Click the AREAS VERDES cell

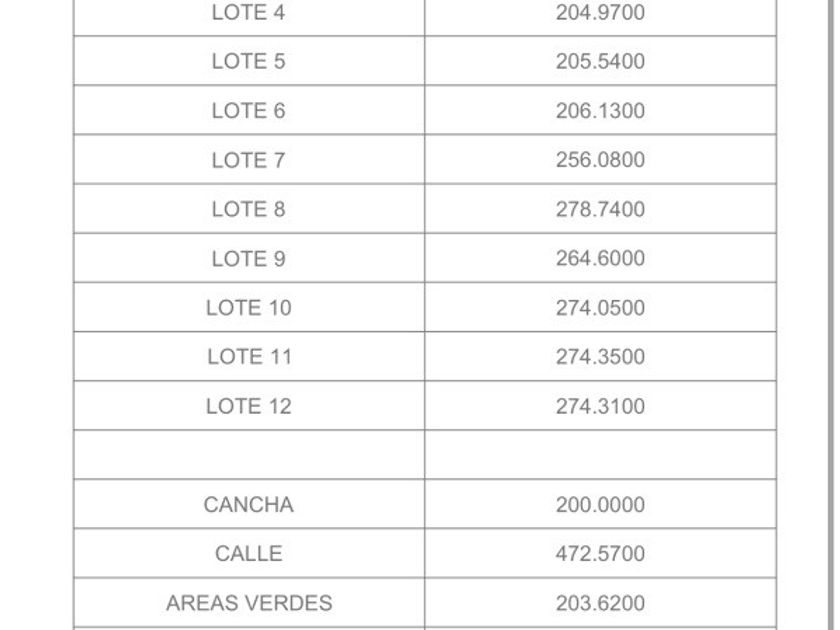tap(248, 603)
